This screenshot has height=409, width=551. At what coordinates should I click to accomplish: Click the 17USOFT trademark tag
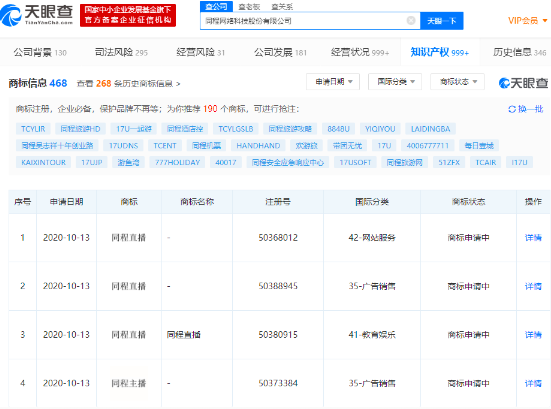click(x=355, y=162)
